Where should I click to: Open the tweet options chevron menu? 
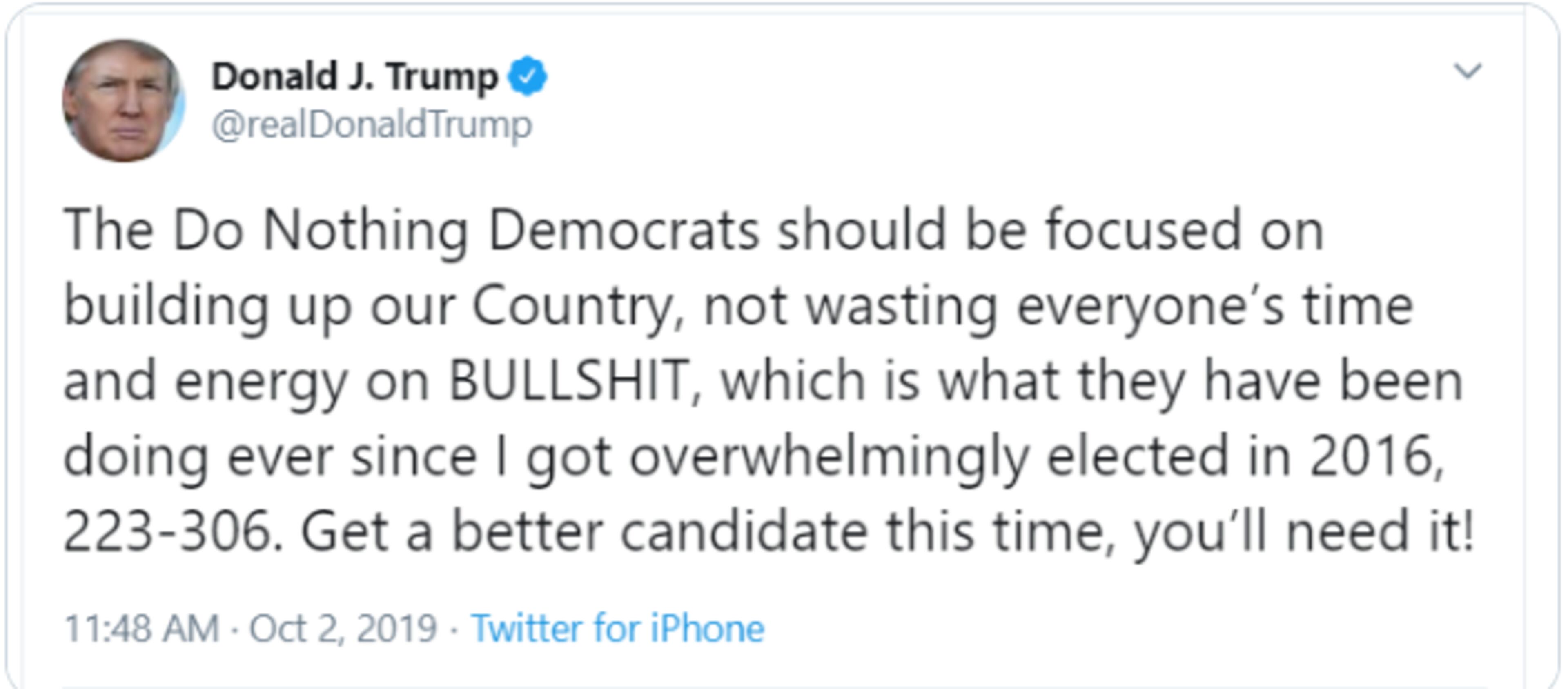point(1467,71)
